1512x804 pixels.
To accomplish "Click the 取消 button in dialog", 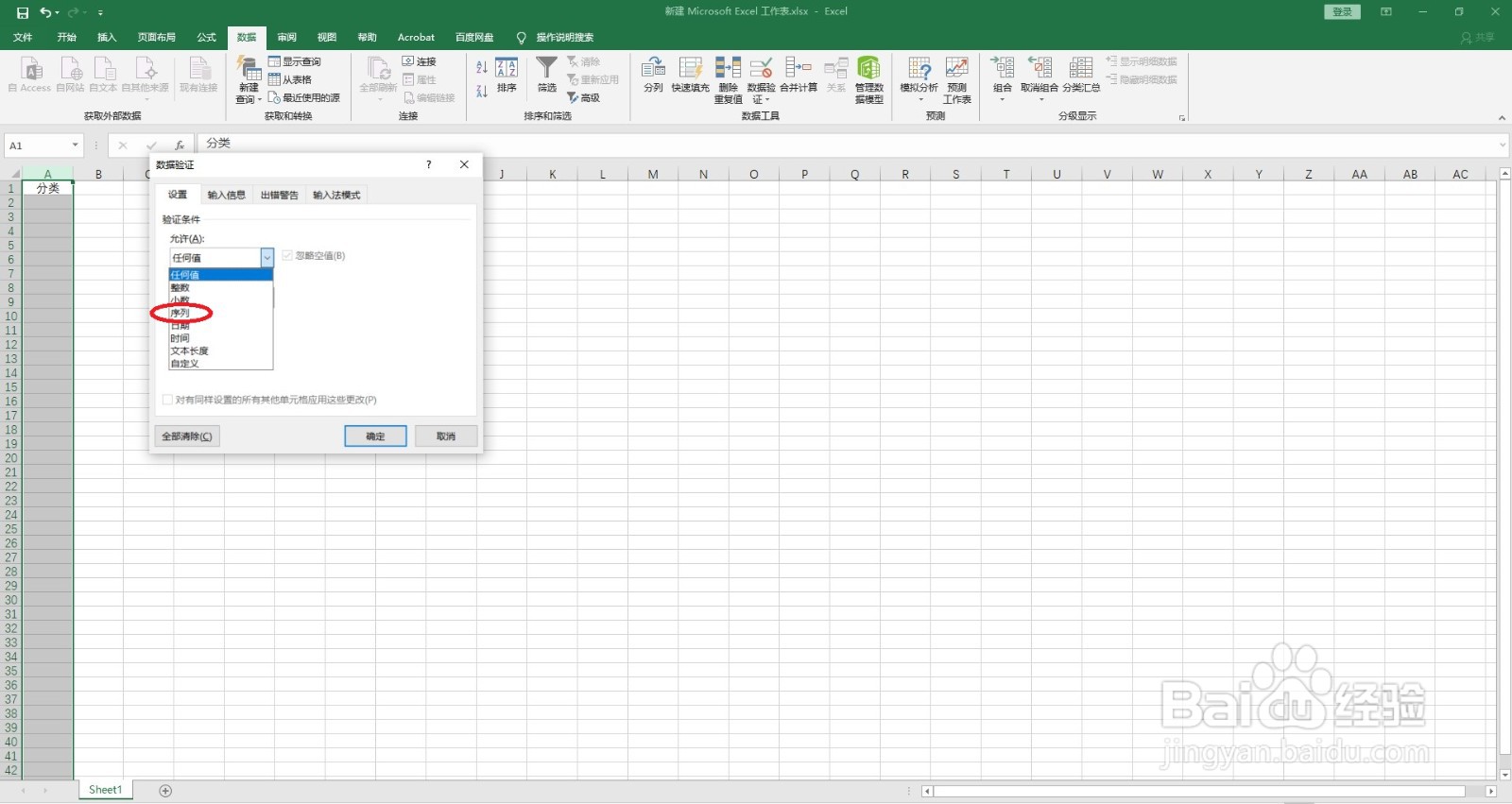I will tap(446, 436).
